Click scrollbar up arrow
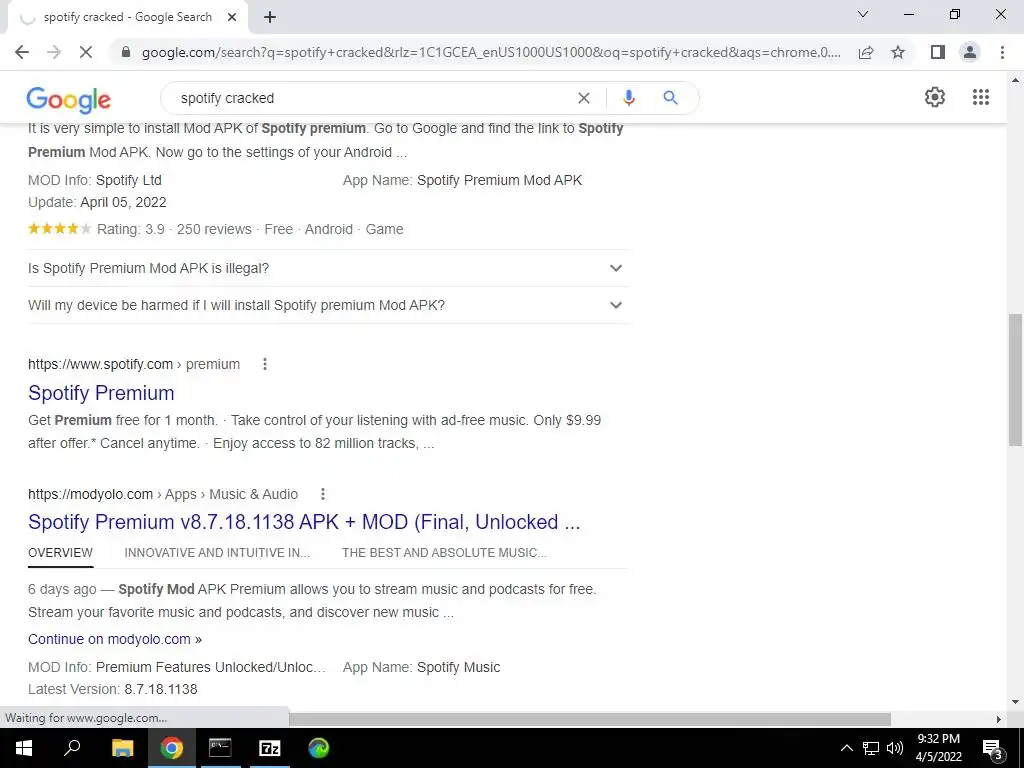Image resolution: width=1024 pixels, height=768 pixels. pos(1015,80)
